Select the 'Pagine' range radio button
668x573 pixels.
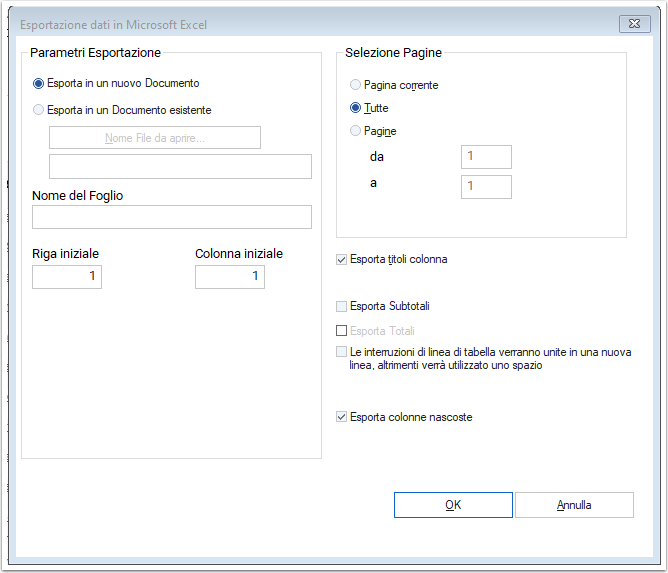[x=355, y=130]
